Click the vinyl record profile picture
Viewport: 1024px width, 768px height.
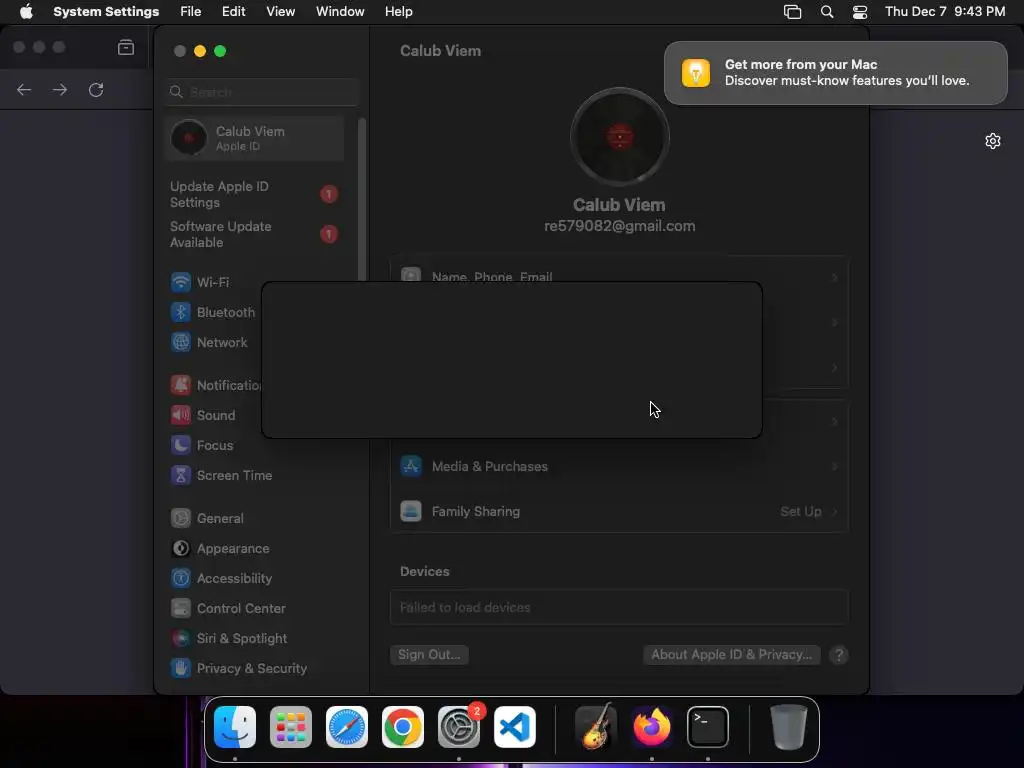point(620,137)
